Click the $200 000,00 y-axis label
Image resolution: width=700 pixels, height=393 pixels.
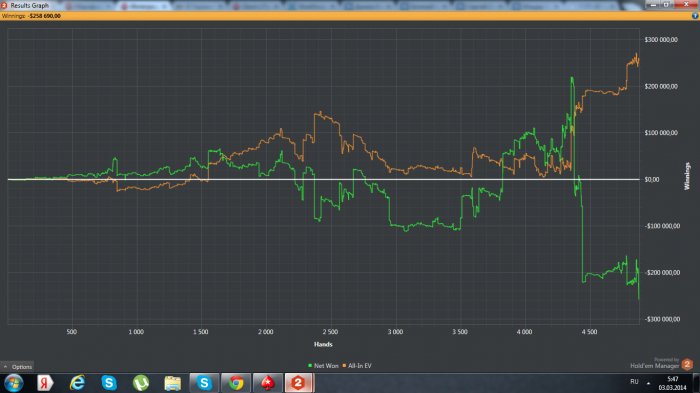(661, 86)
